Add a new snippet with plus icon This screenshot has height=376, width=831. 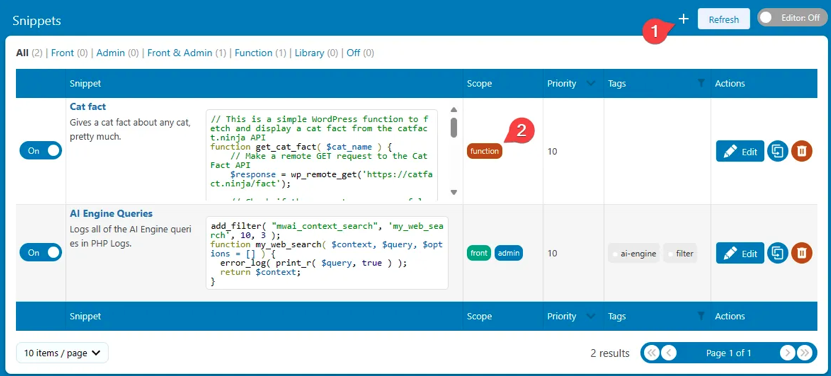coord(684,19)
